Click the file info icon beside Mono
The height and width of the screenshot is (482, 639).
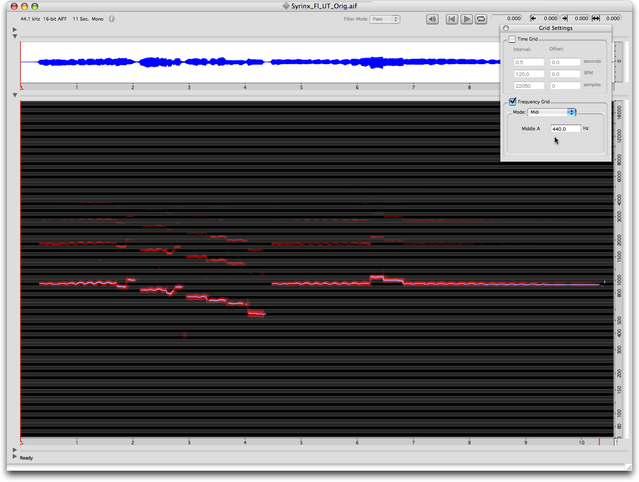[111, 19]
